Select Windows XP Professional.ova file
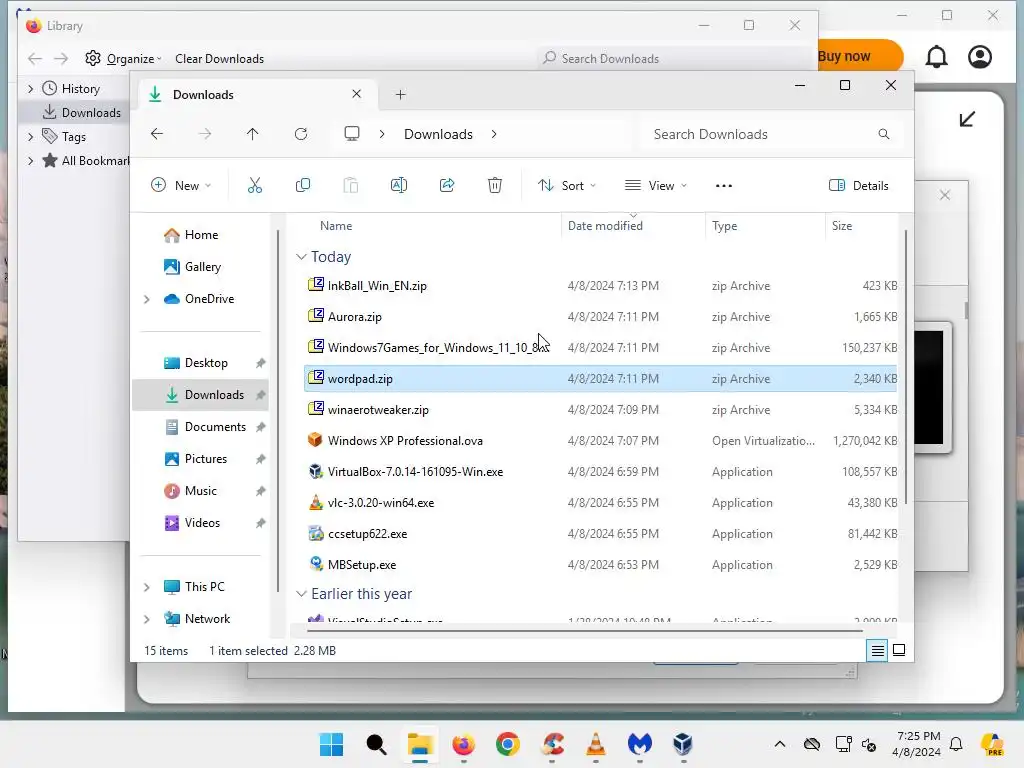 (x=600, y=441)
